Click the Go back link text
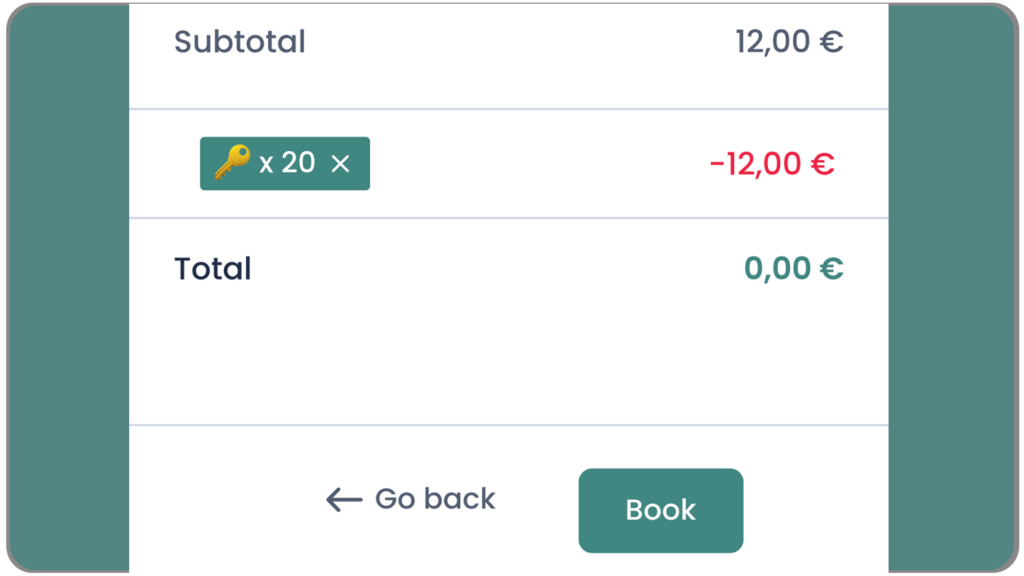The image size is (1024, 576). click(x=435, y=499)
